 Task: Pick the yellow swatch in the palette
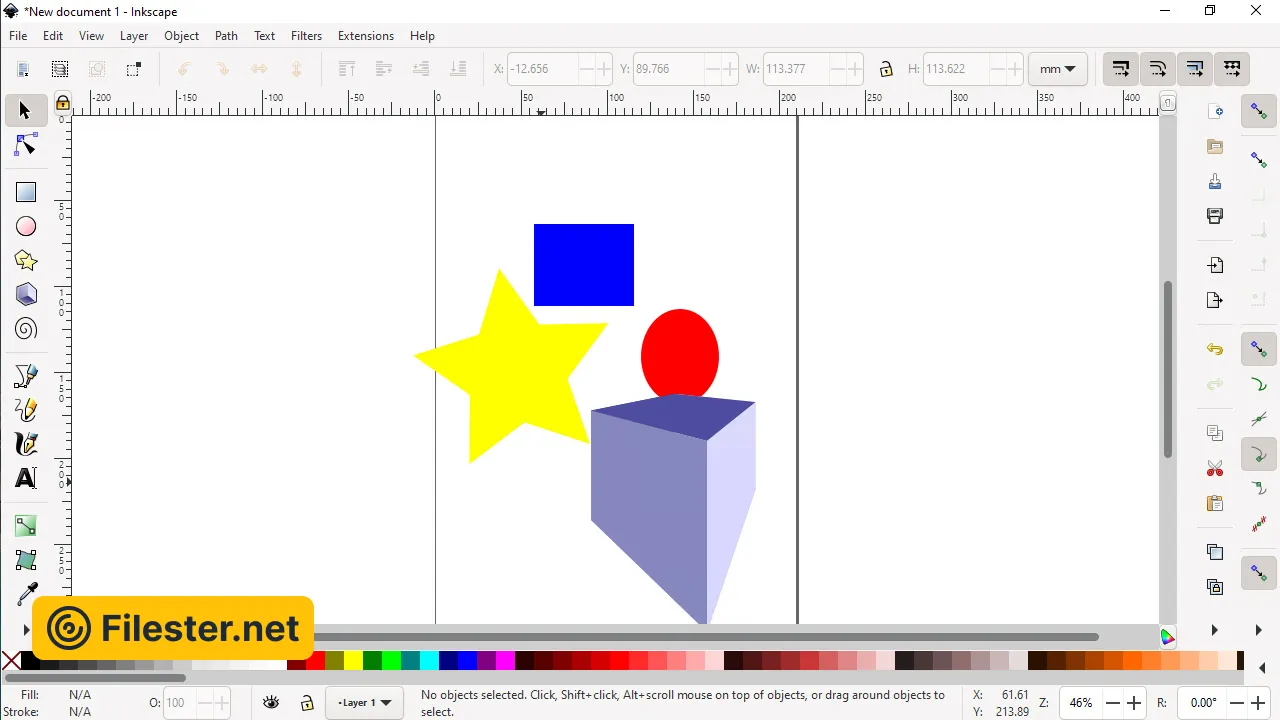(353, 661)
